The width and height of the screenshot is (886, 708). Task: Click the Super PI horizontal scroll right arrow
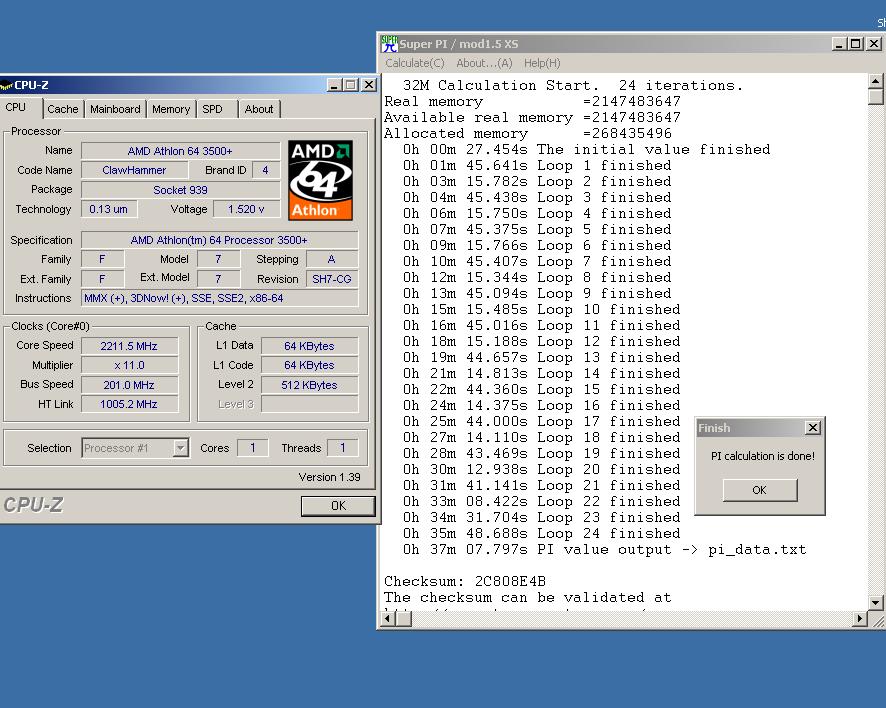click(x=860, y=619)
